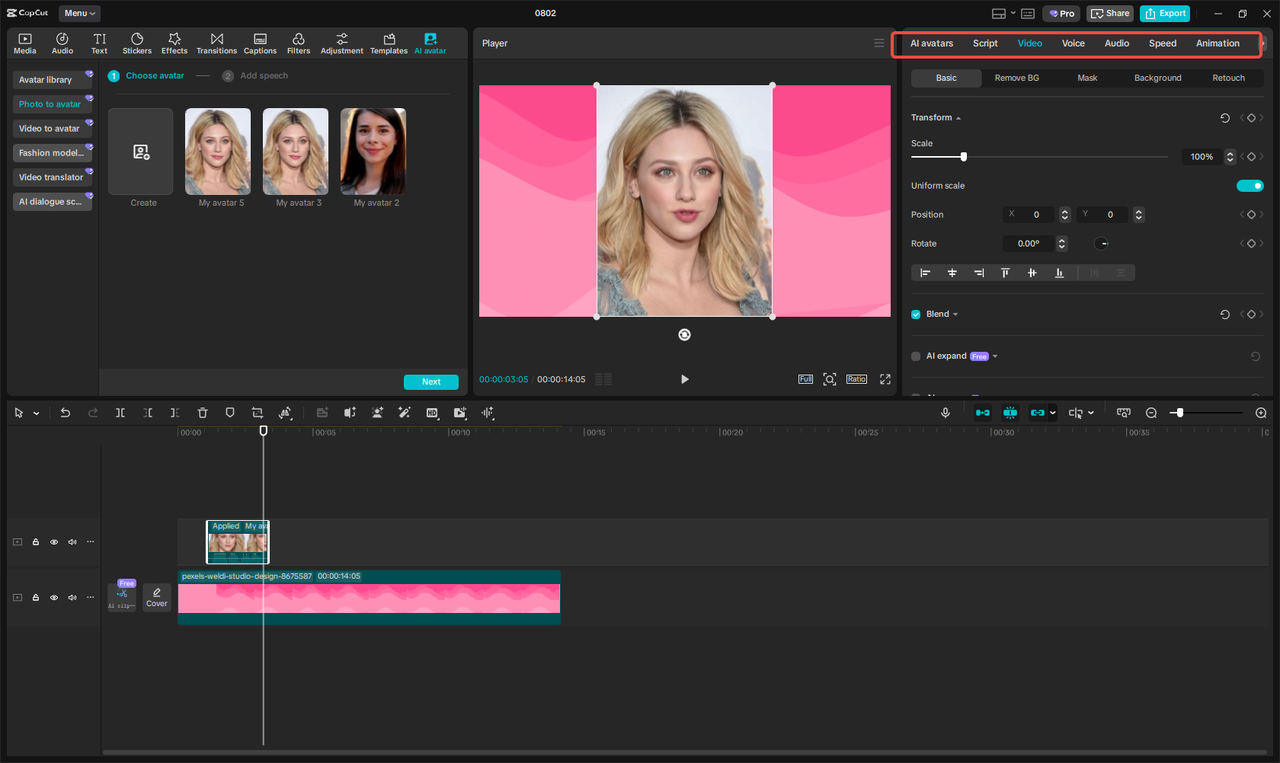Click the Next button
This screenshot has height=763, width=1280.
click(430, 382)
